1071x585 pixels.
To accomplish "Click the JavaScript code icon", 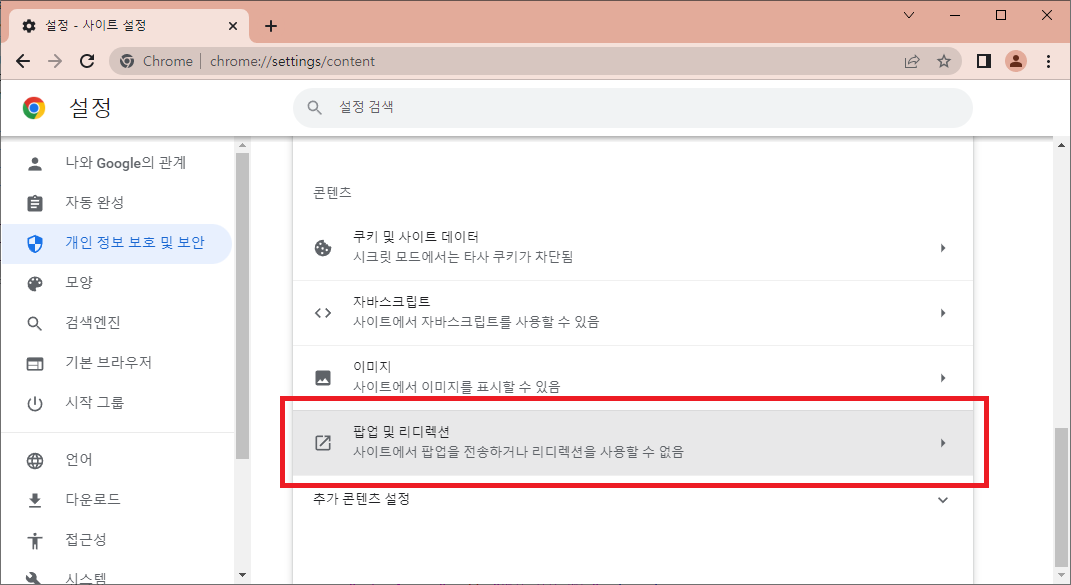I will [322, 312].
